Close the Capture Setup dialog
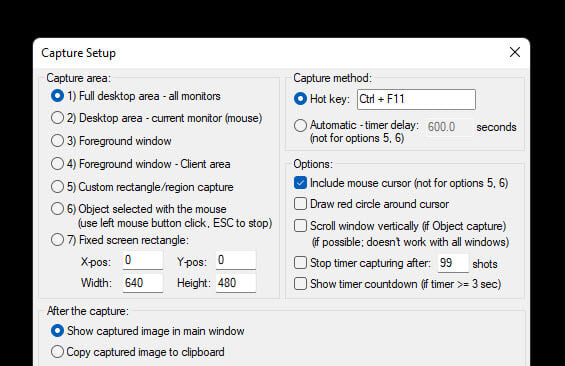 (x=515, y=52)
